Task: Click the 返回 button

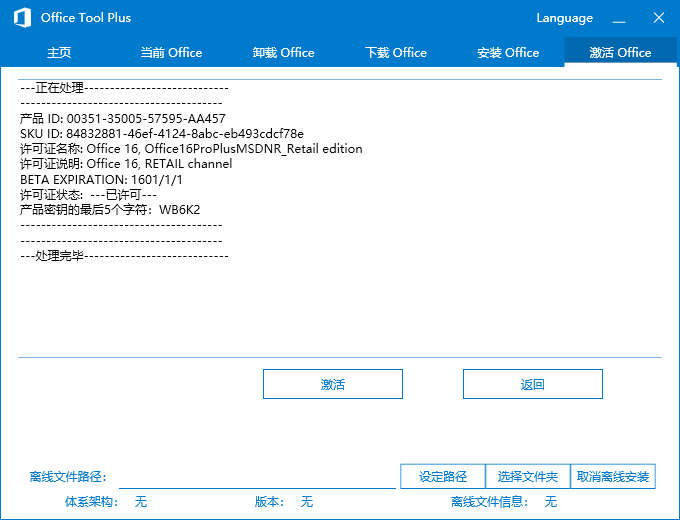Action: pos(532,384)
